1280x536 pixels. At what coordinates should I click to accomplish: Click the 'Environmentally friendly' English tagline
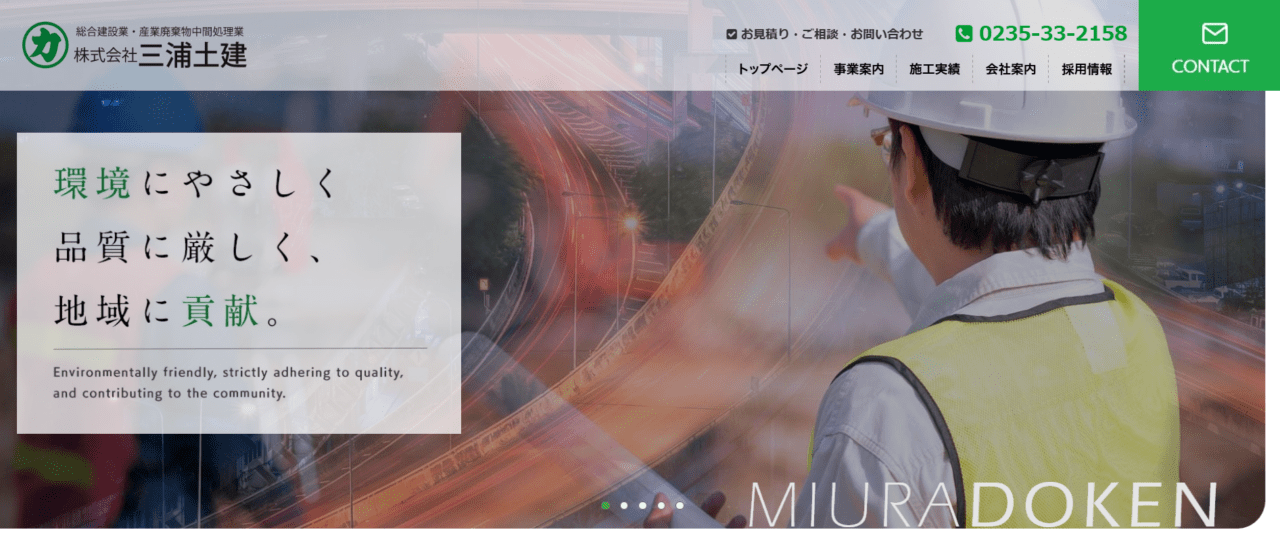coord(228,382)
